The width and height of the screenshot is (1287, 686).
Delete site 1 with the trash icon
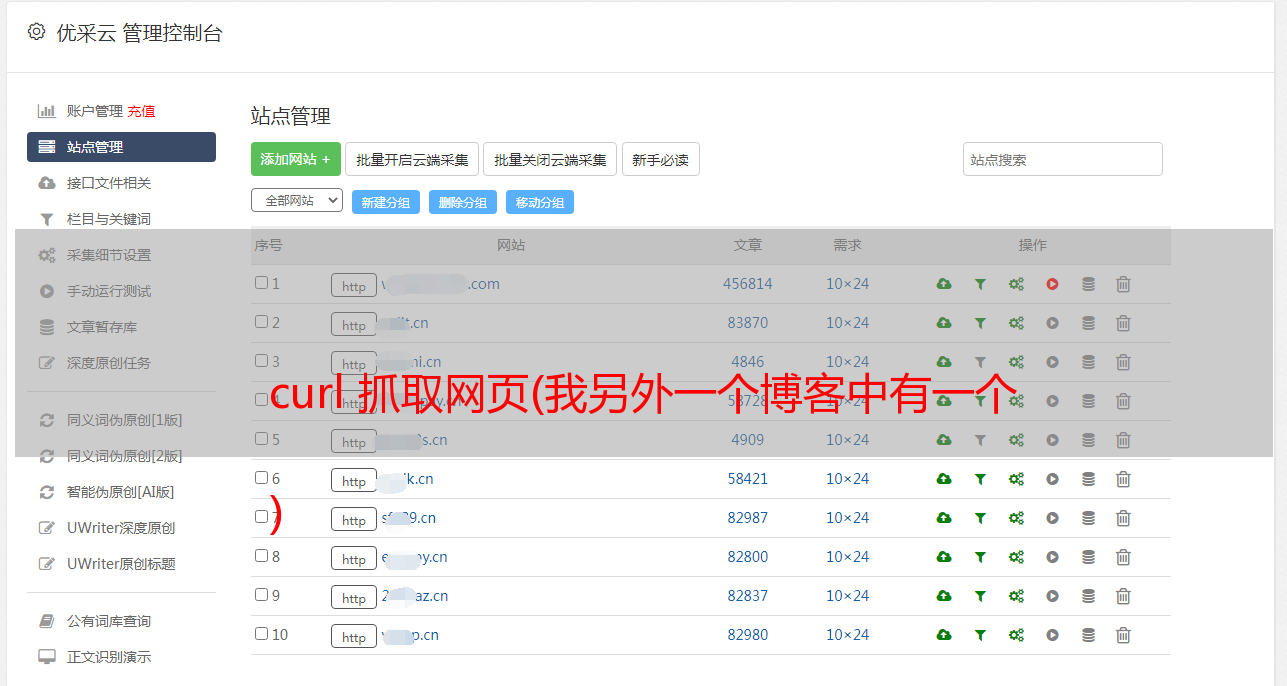(x=1123, y=284)
